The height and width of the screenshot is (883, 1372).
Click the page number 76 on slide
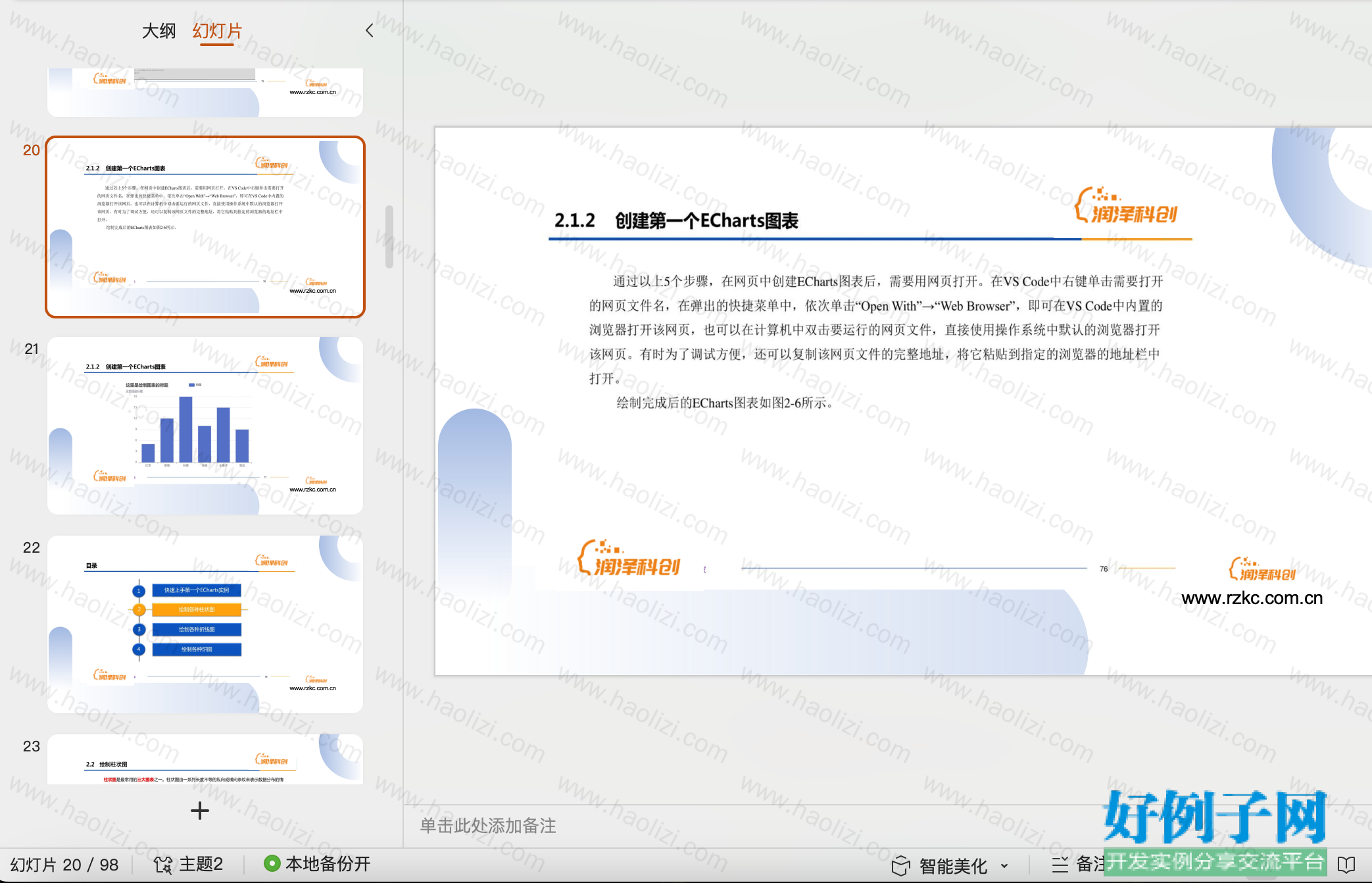coord(1104,568)
